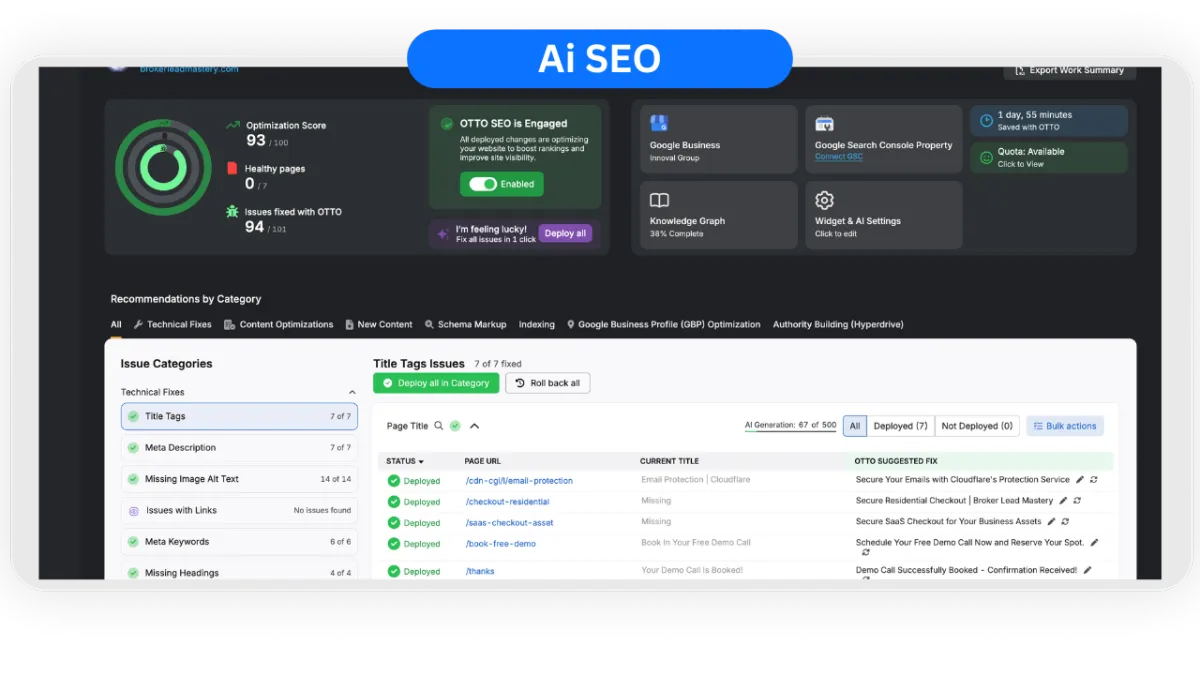This screenshot has width=1200, height=675.
Task: Click the Issues with Links purple icon
Action: point(133,510)
